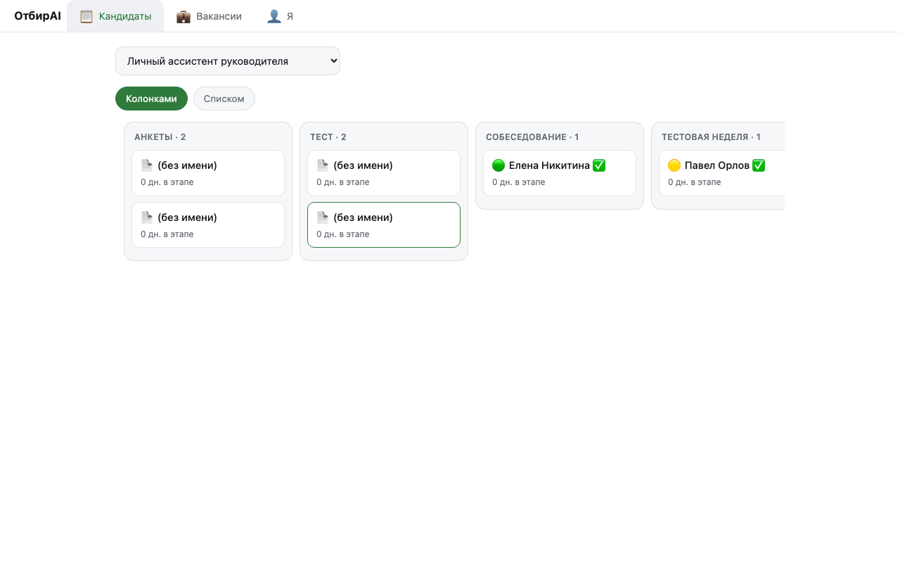Open Павел Орлов candidate card

pos(721,173)
